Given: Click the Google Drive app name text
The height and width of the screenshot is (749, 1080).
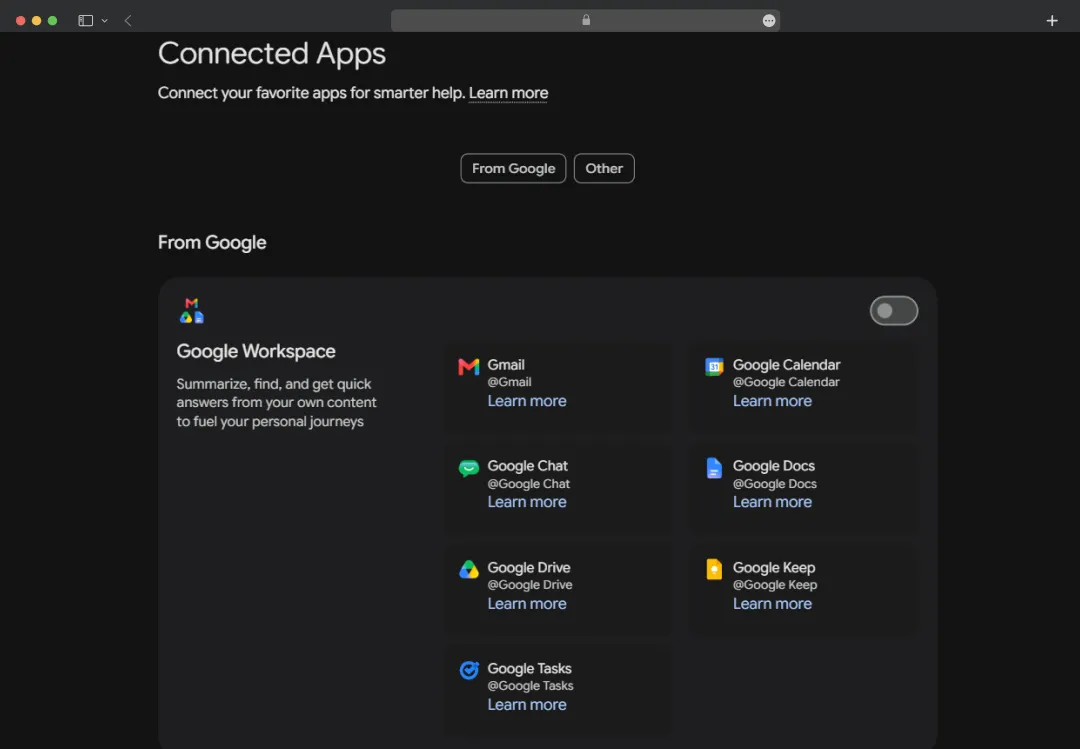Looking at the screenshot, I should tap(529, 568).
